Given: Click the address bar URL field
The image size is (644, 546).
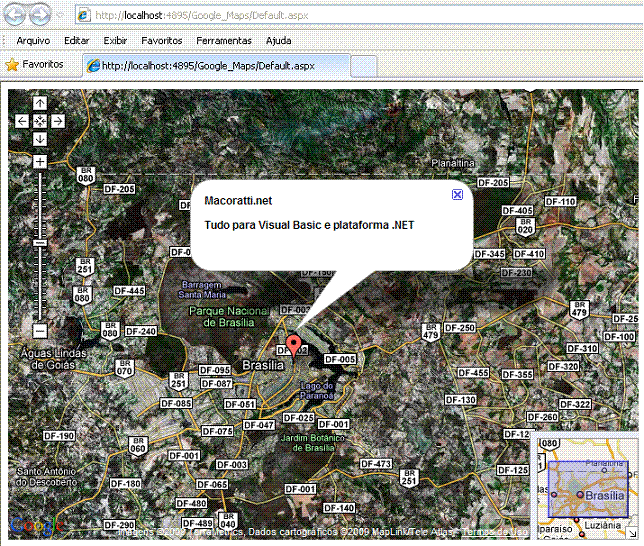Looking at the screenshot, I should coord(361,16).
